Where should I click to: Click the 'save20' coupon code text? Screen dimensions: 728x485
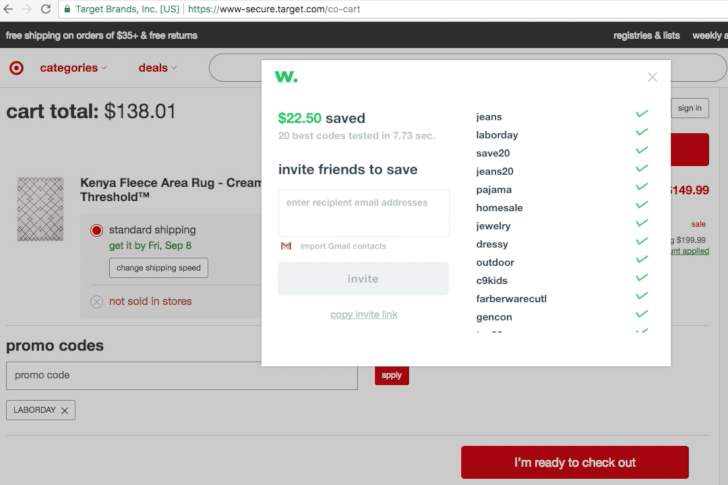tap(493, 153)
